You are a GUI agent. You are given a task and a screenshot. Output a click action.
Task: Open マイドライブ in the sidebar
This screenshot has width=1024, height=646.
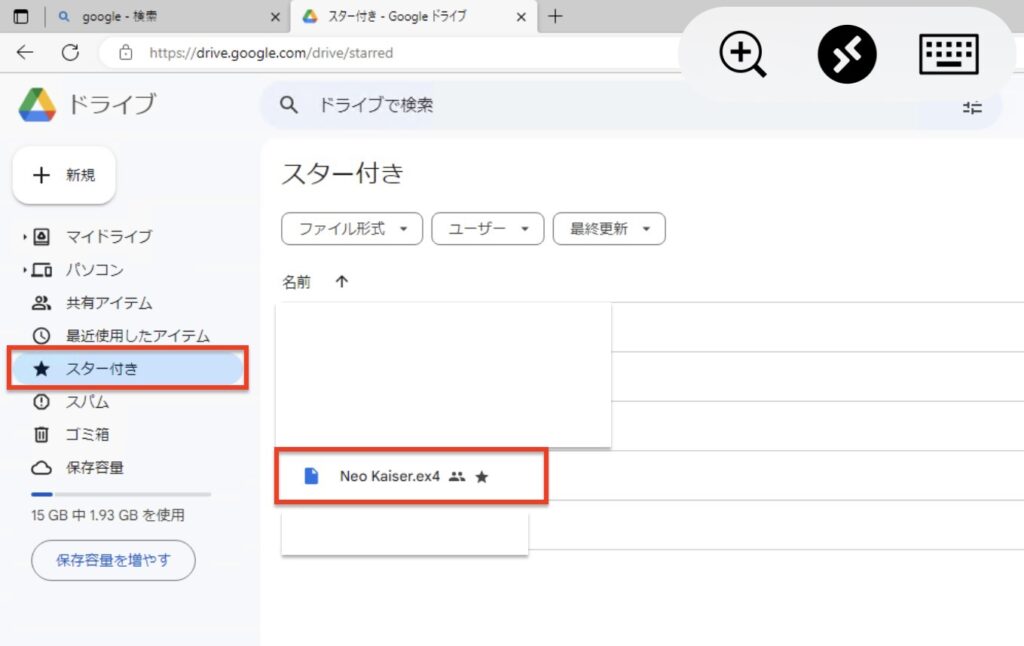click(108, 236)
